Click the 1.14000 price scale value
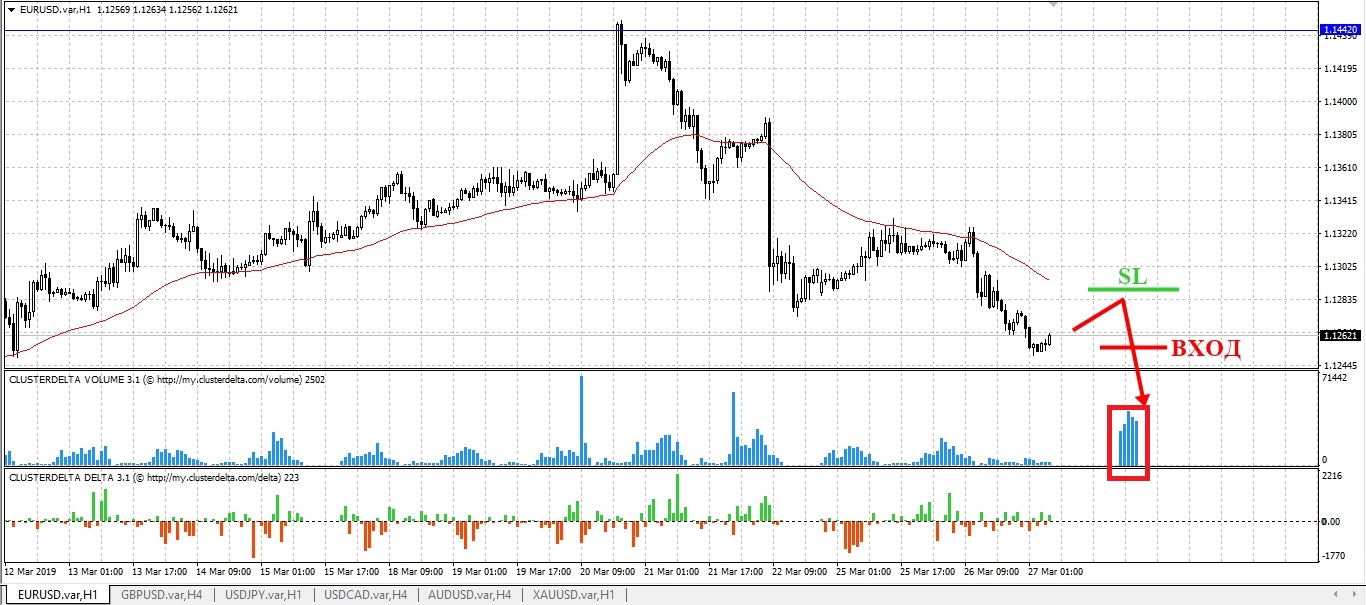Image resolution: width=1366 pixels, height=605 pixels. (x=1340, y=101)
